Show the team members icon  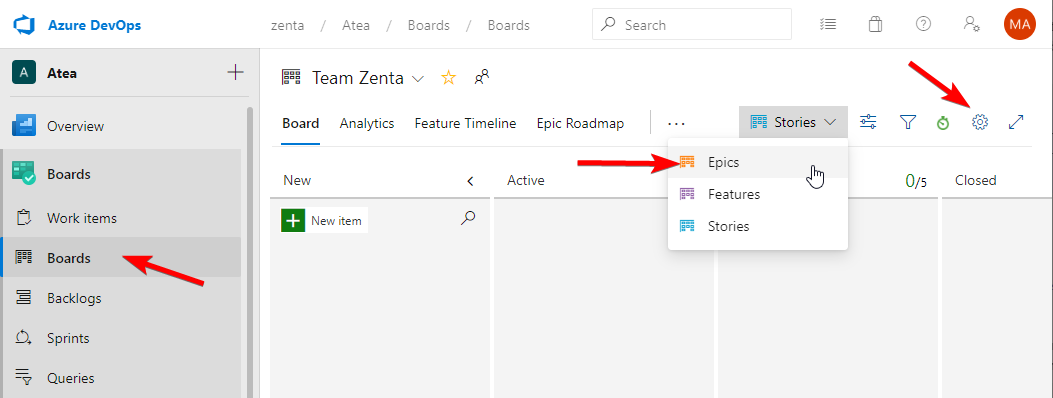point(482,77)
